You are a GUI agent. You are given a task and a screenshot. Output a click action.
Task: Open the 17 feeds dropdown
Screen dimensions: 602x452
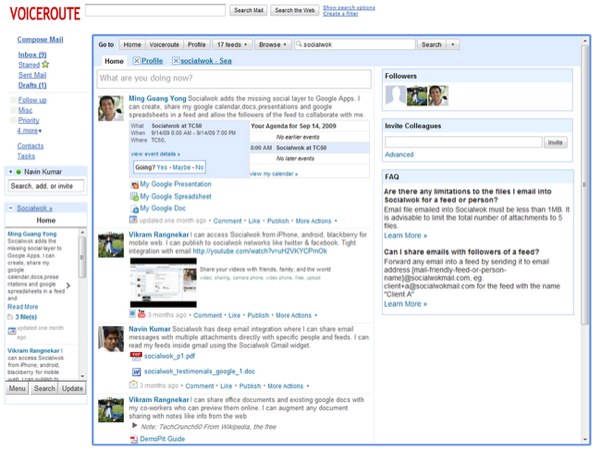point(232,45)
